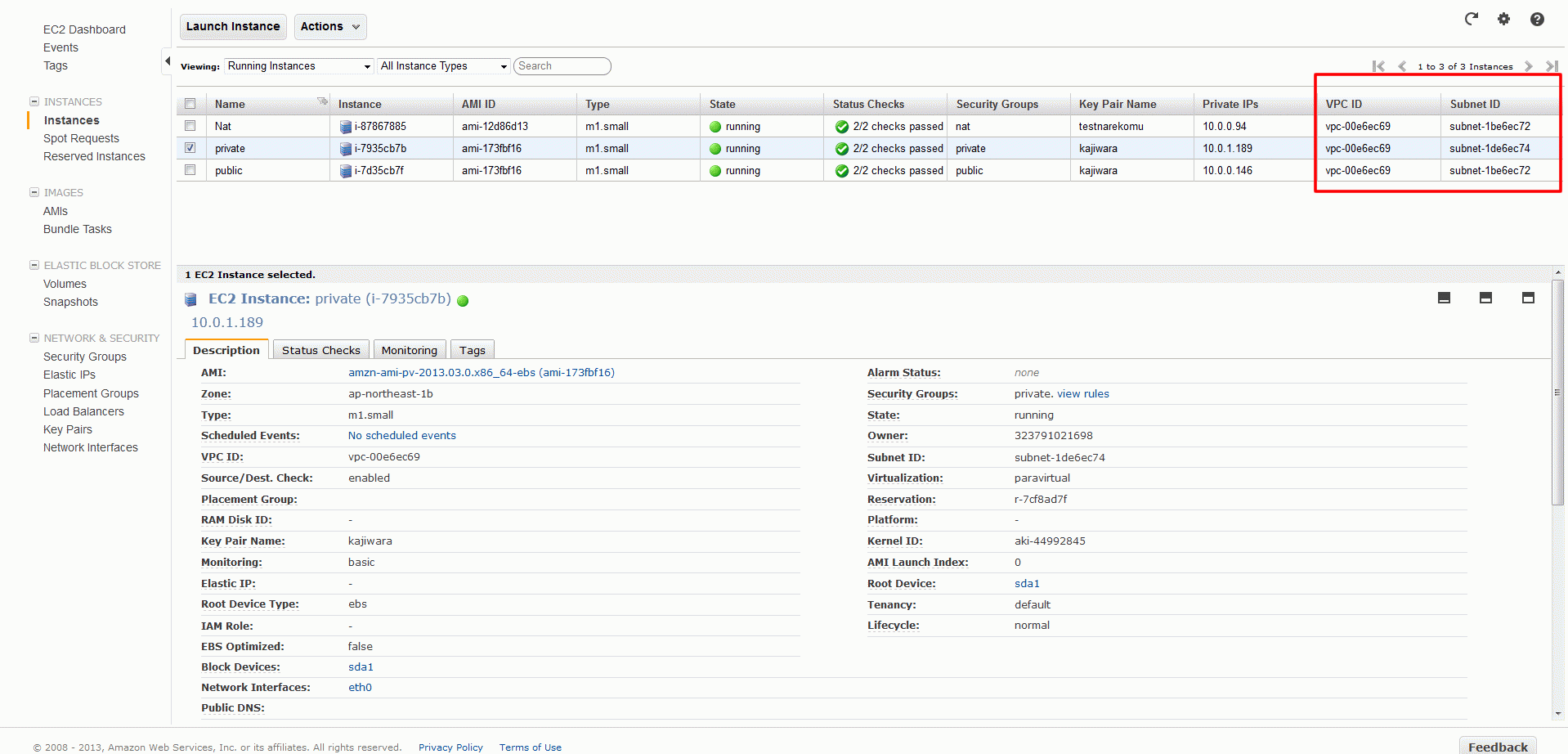This screenshot has height=754, width=1568.
Task: Open the sda1 block device link
Action: [x=361, y=667]
